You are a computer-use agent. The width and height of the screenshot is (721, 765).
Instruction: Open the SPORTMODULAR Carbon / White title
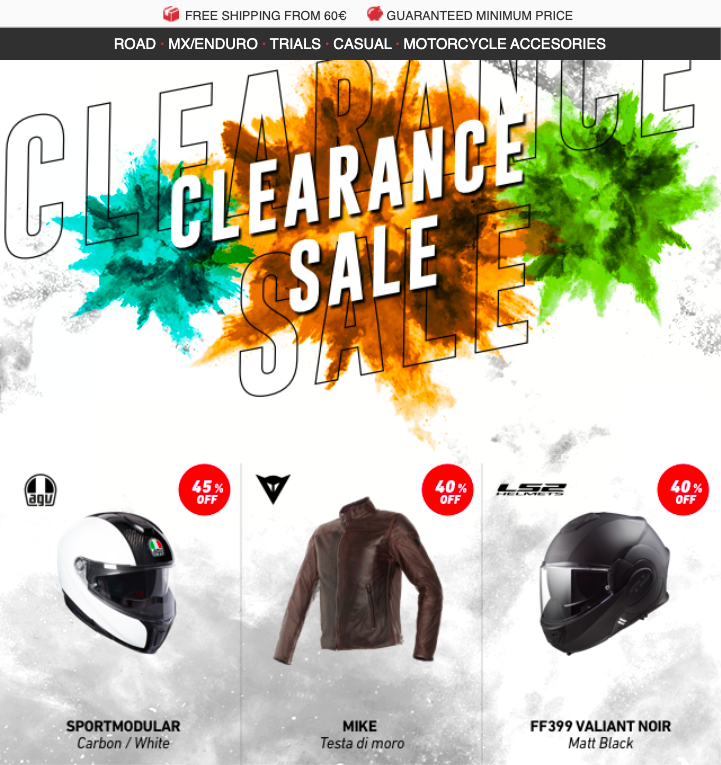123,734
